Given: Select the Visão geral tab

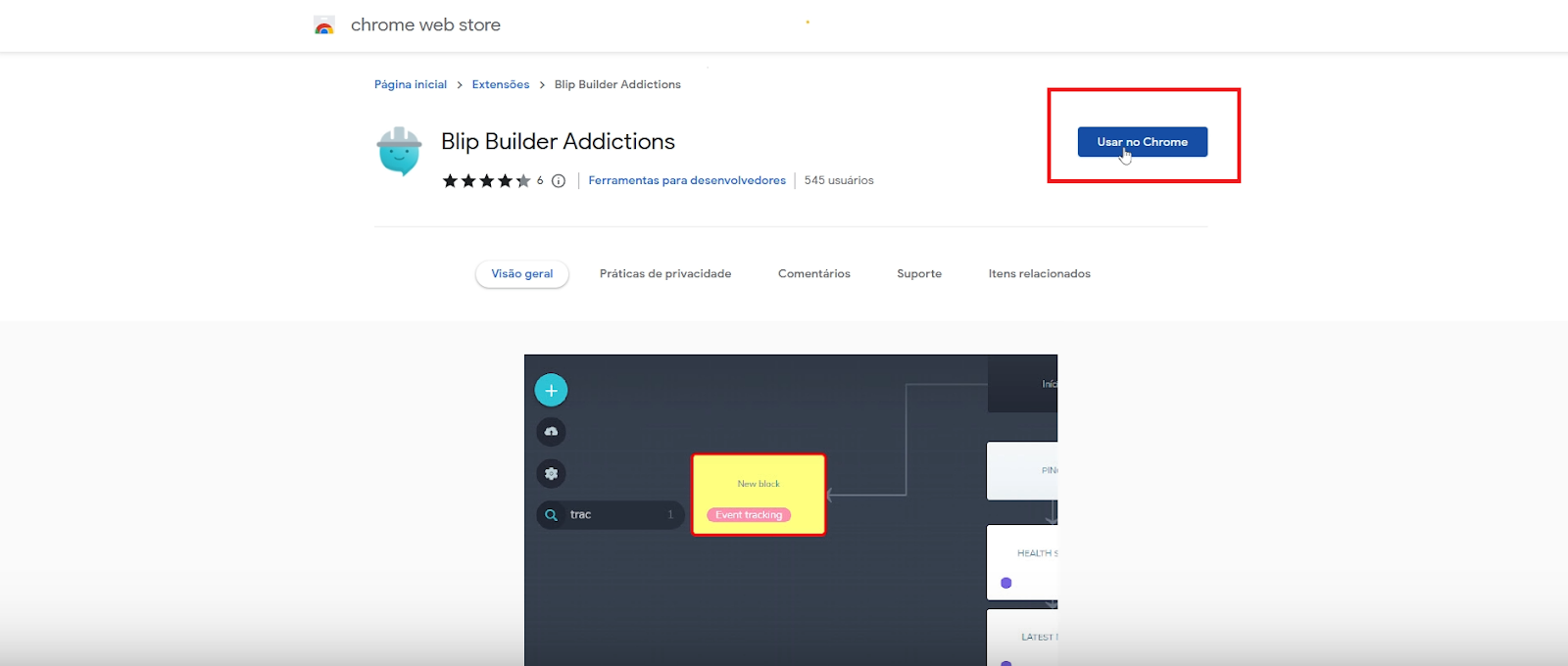Looking at the screenshot, I should (522, 274).
